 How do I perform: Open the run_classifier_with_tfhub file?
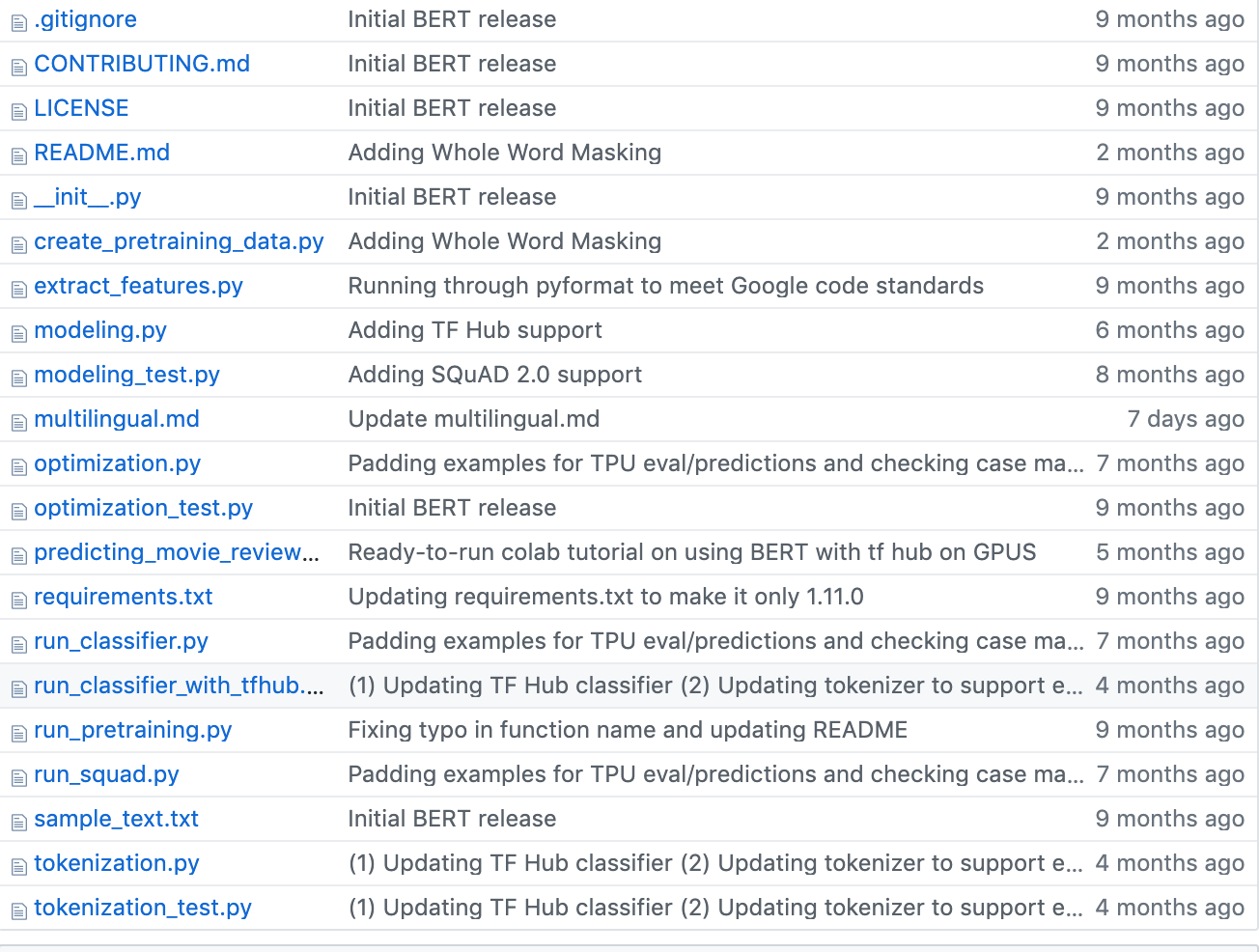click(x=179, y=686)
